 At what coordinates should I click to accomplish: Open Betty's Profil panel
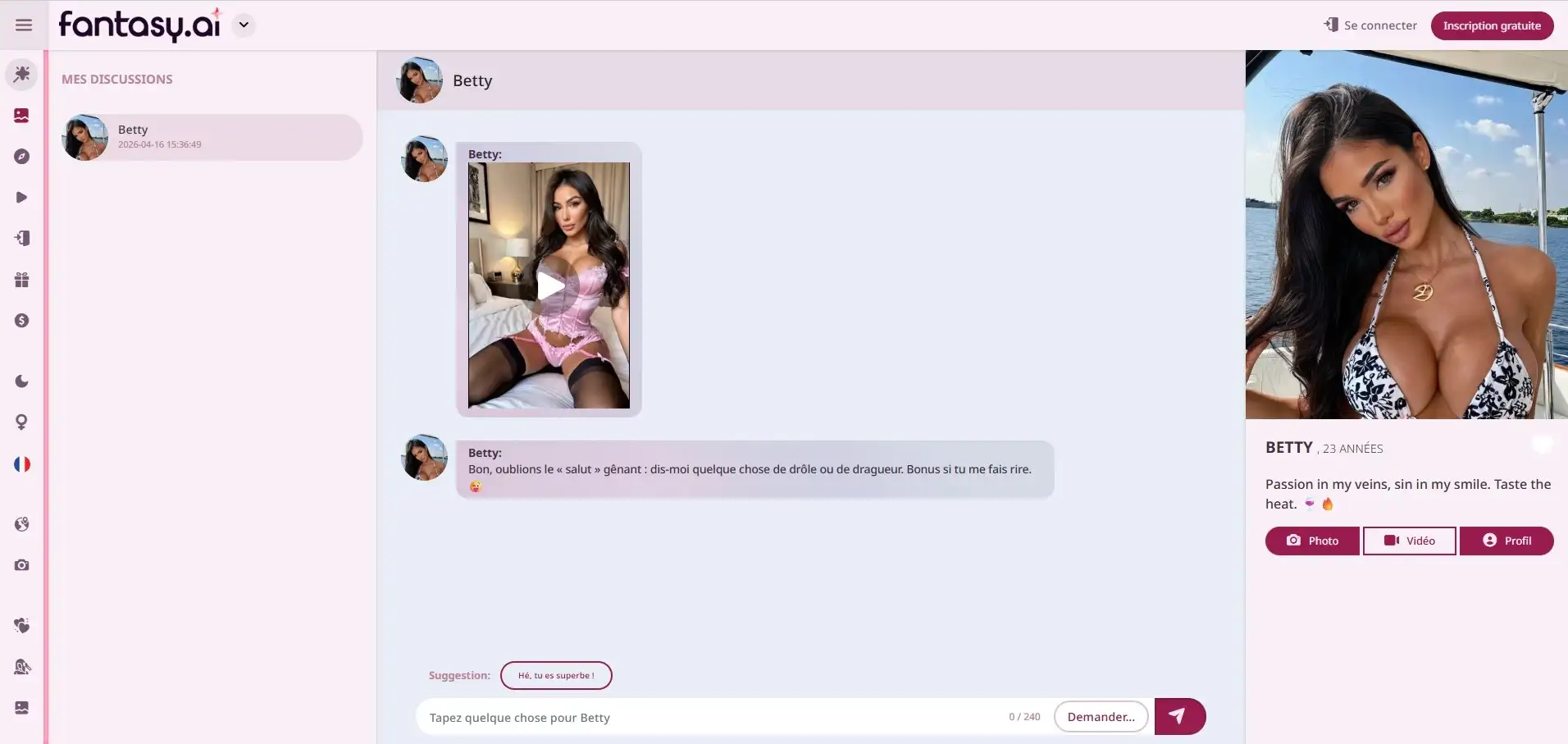pyautogui.click(x=1507, y=541)
